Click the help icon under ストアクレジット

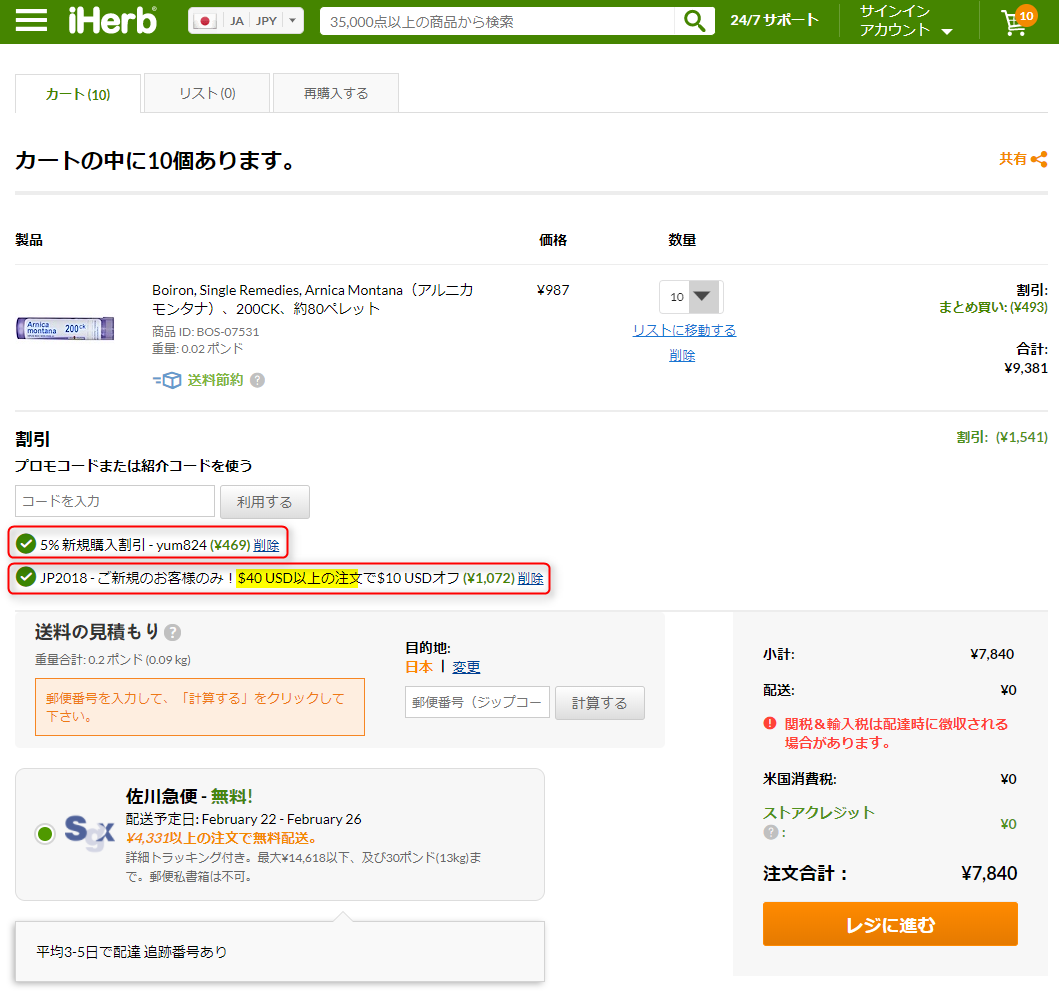point(771,832)
